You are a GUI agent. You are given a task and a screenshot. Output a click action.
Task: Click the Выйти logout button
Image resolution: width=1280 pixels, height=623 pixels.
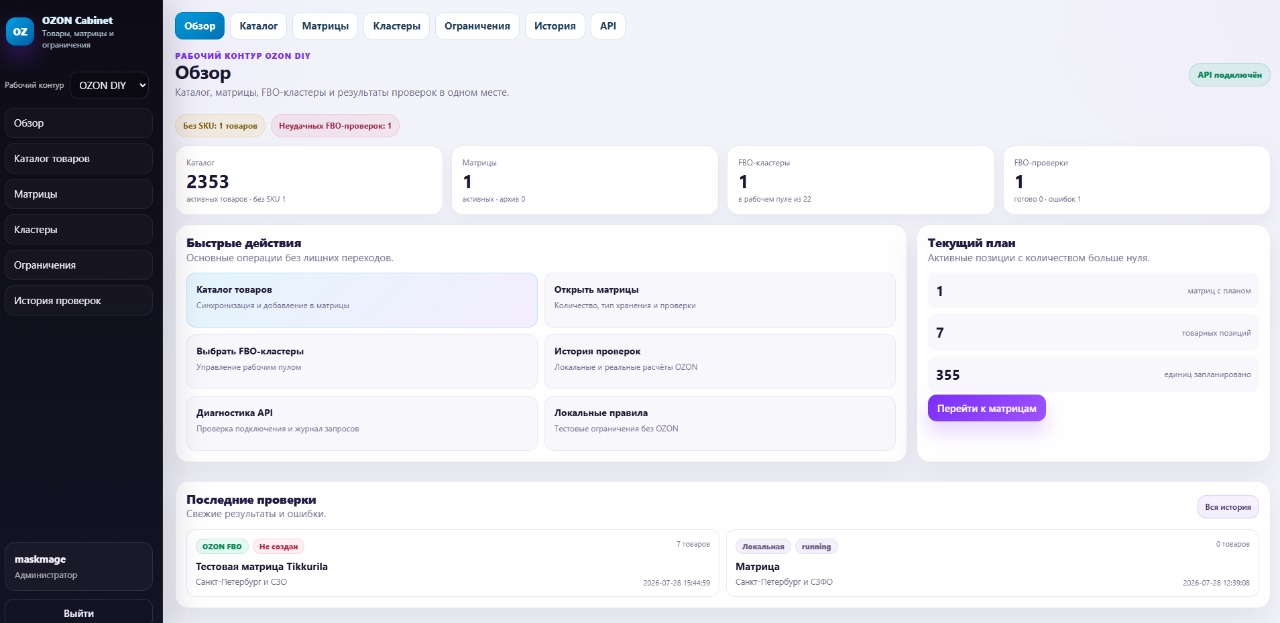pos(79,613)
